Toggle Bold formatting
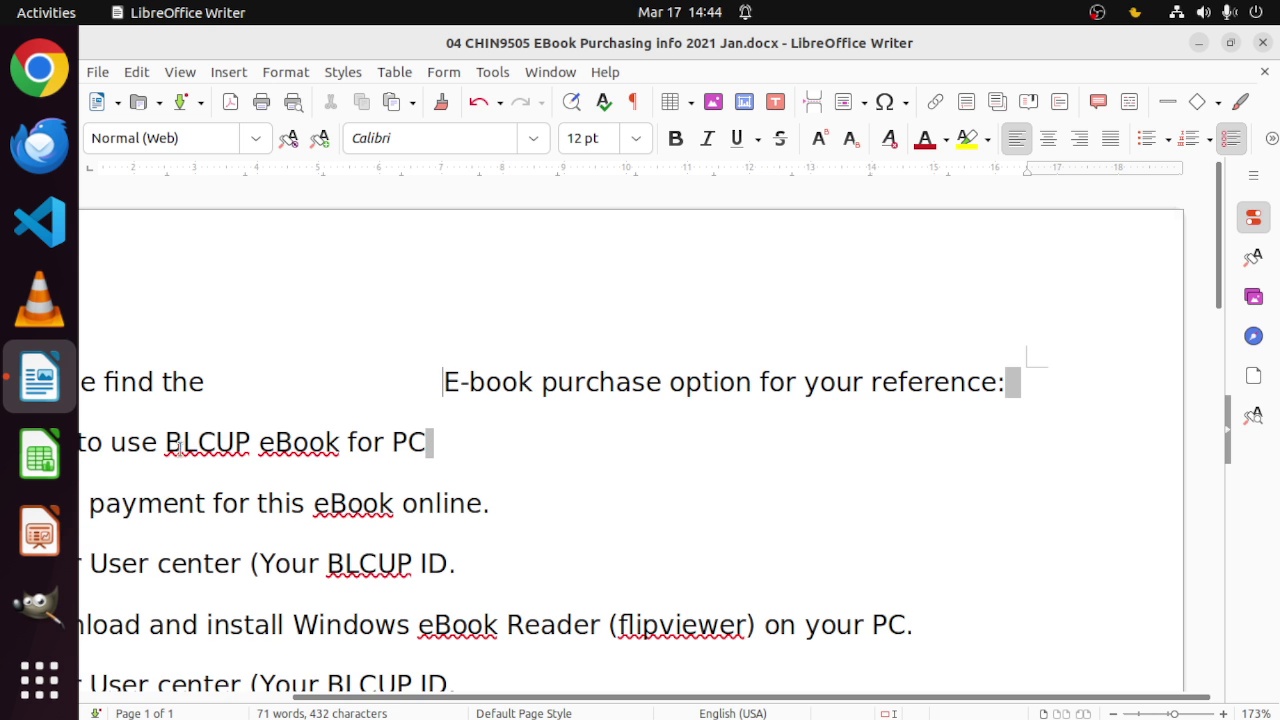 coord(675,139)
